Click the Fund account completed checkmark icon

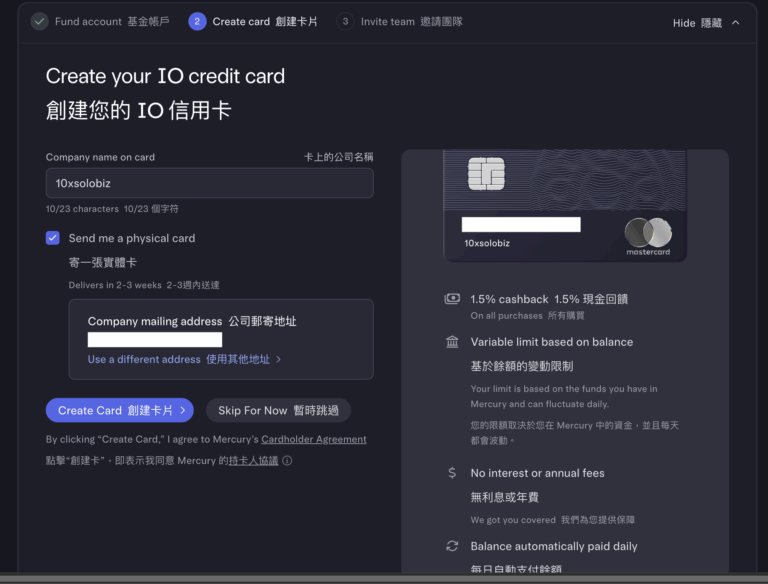(x=39, y=21)
